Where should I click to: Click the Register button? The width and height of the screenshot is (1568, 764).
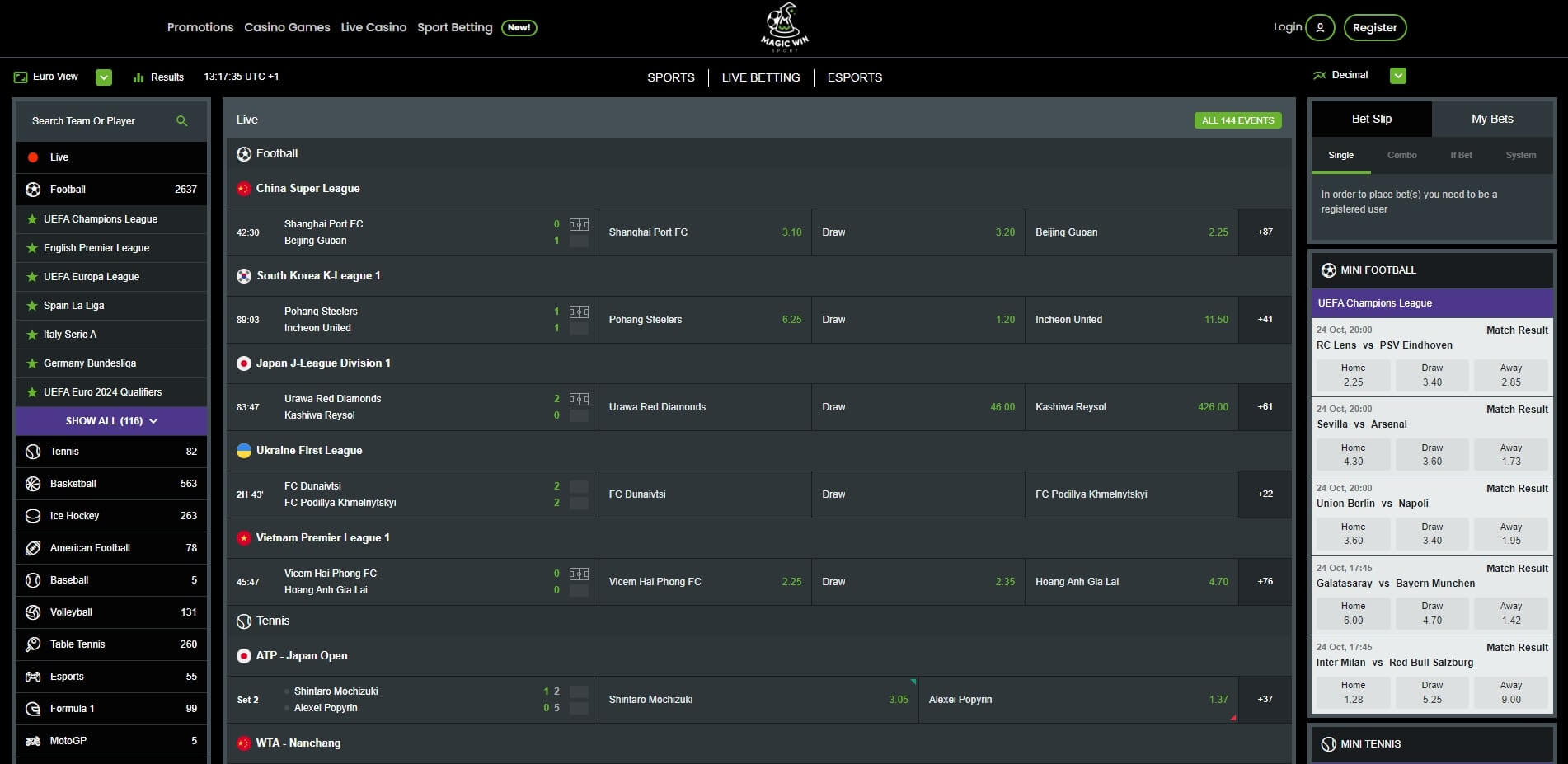click(x=1374, y=27)
